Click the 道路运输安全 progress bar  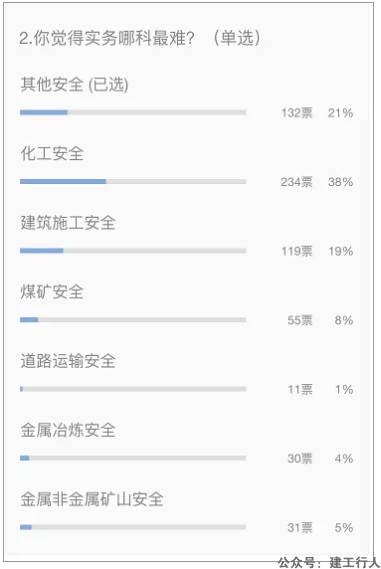[133, 389]
